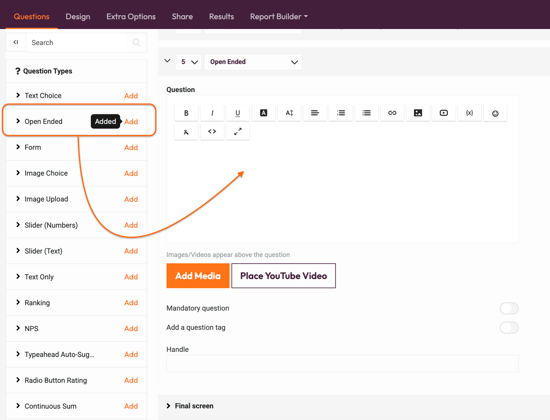Expand the Slider (Text) question type
Viewport: 550px width, 420px height.
[18, 251]
